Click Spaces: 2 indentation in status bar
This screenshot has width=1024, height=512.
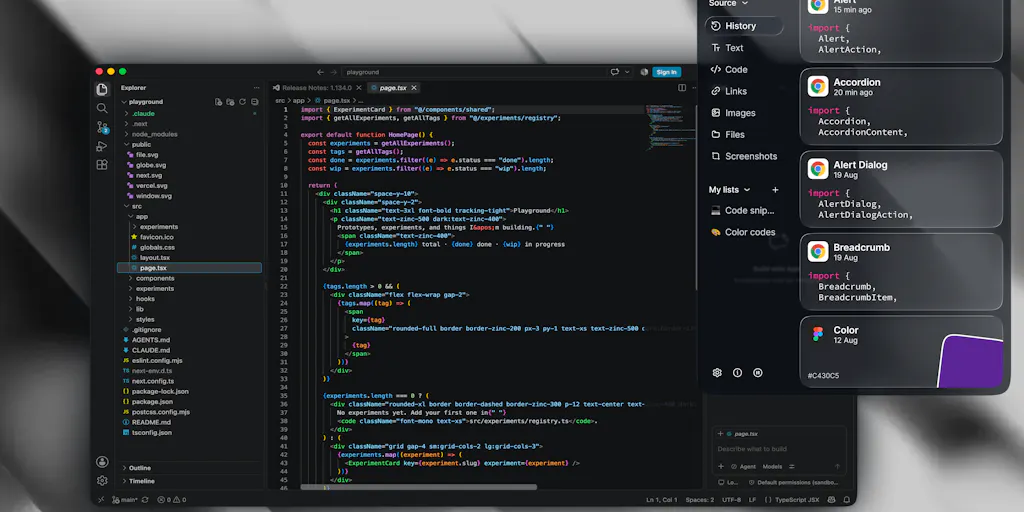tap(699, 500)
